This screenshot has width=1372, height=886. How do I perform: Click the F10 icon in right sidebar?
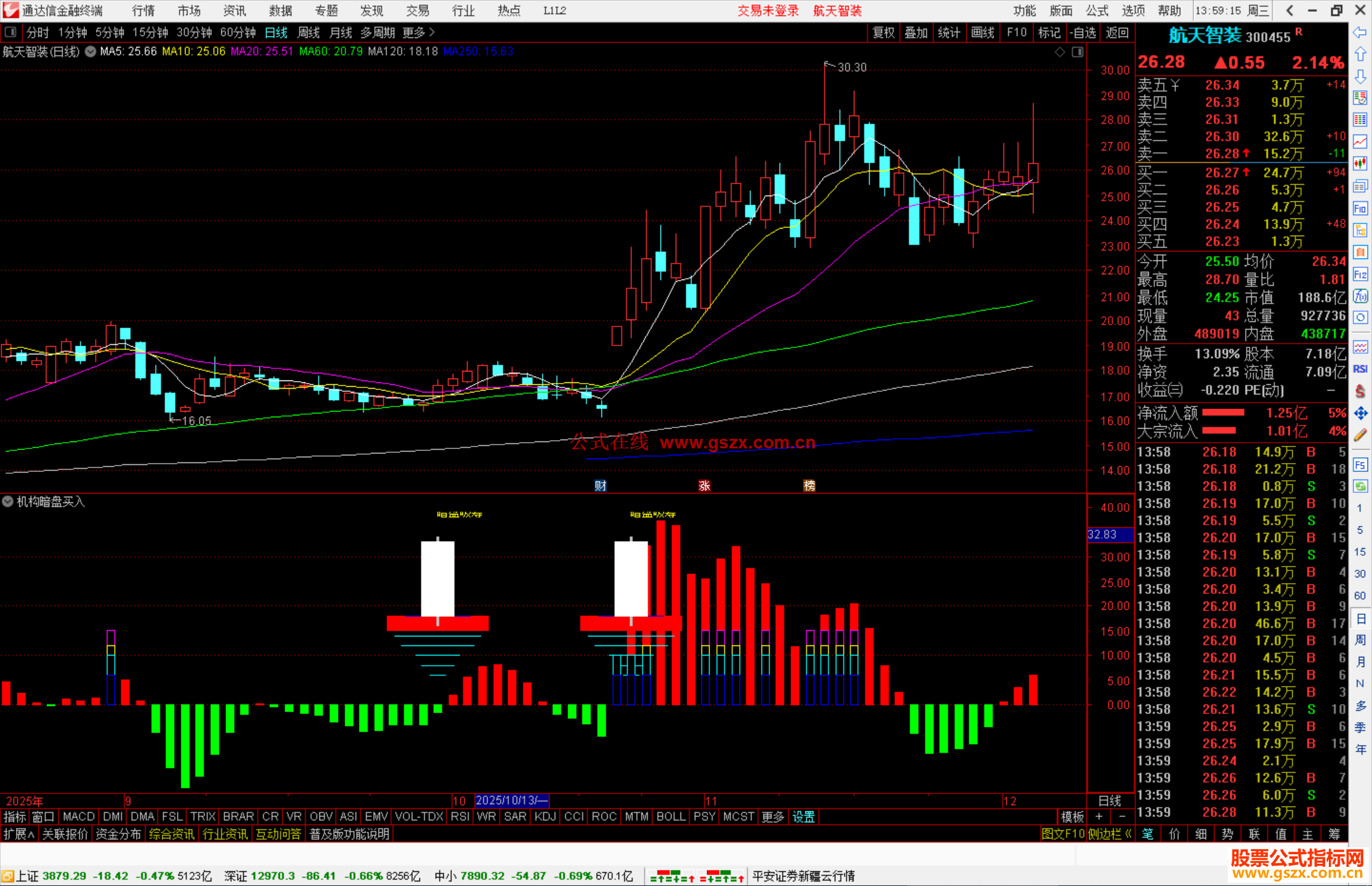pyautogui.click(x=1360, y=208)
